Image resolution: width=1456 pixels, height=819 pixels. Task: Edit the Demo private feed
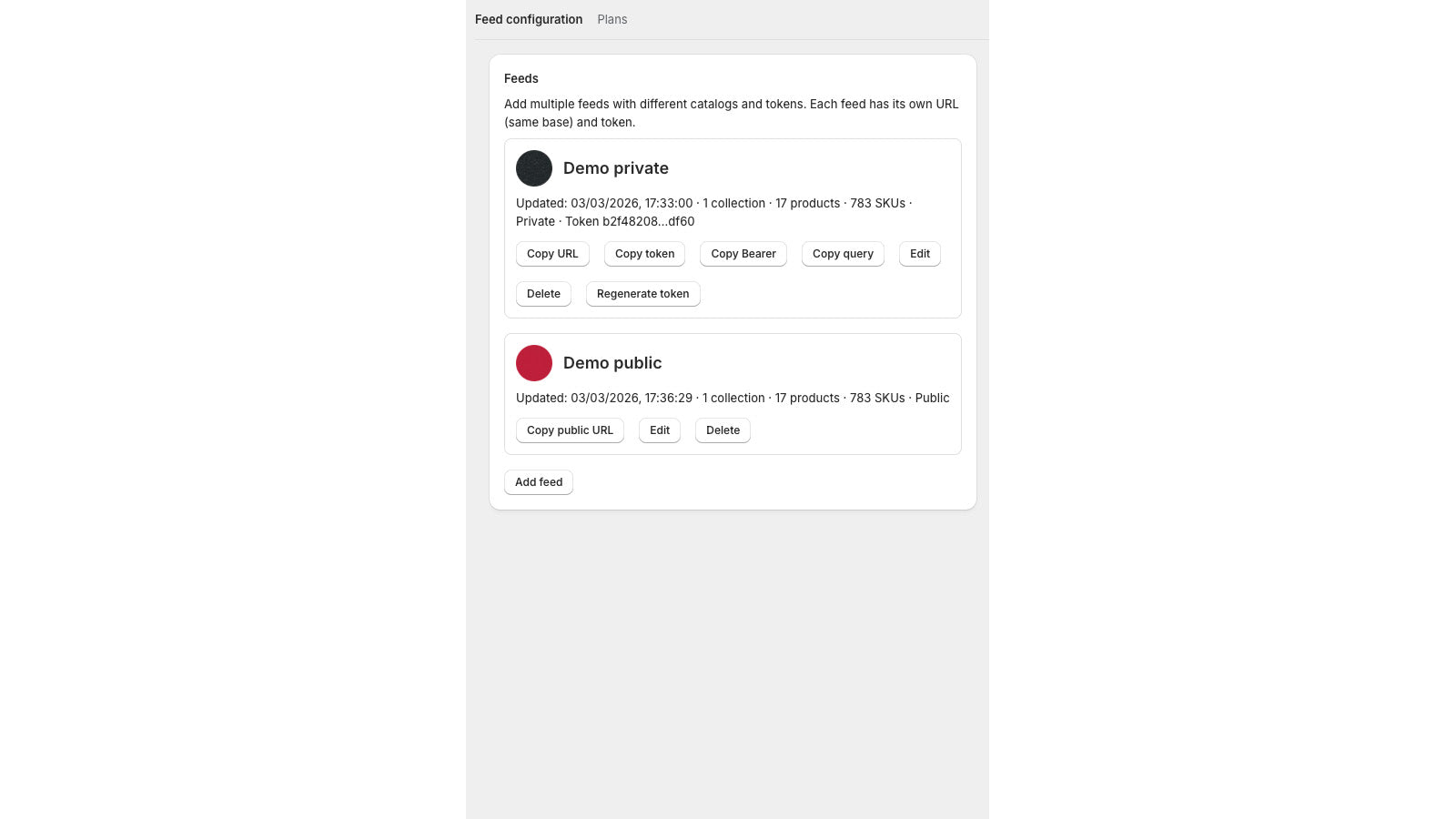pyautogui.click(x=919, y=254)
